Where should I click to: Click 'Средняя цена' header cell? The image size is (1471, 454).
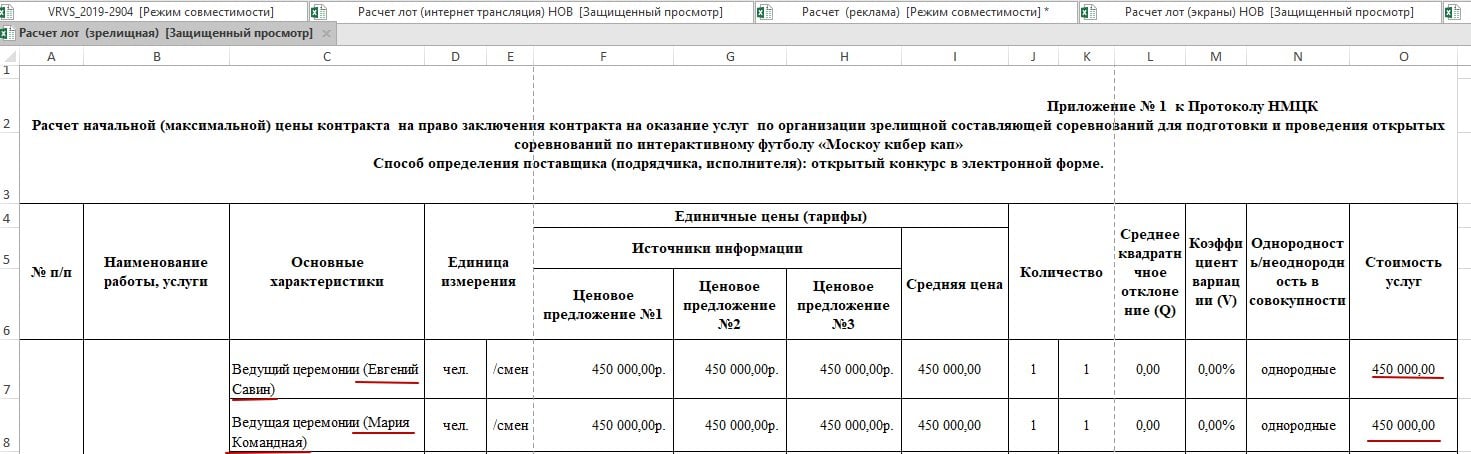click(955, 284)
